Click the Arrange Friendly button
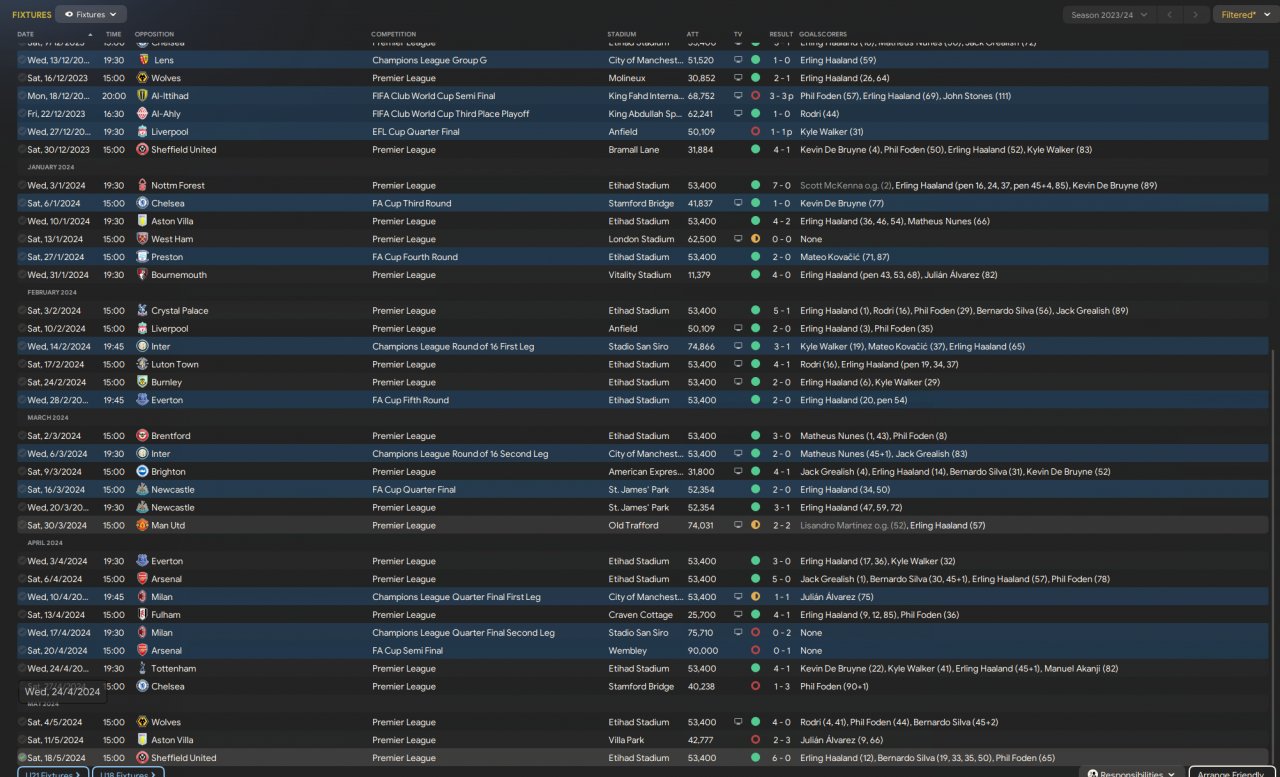The width and height of the screenshot is (1280, 777). 1232,774
